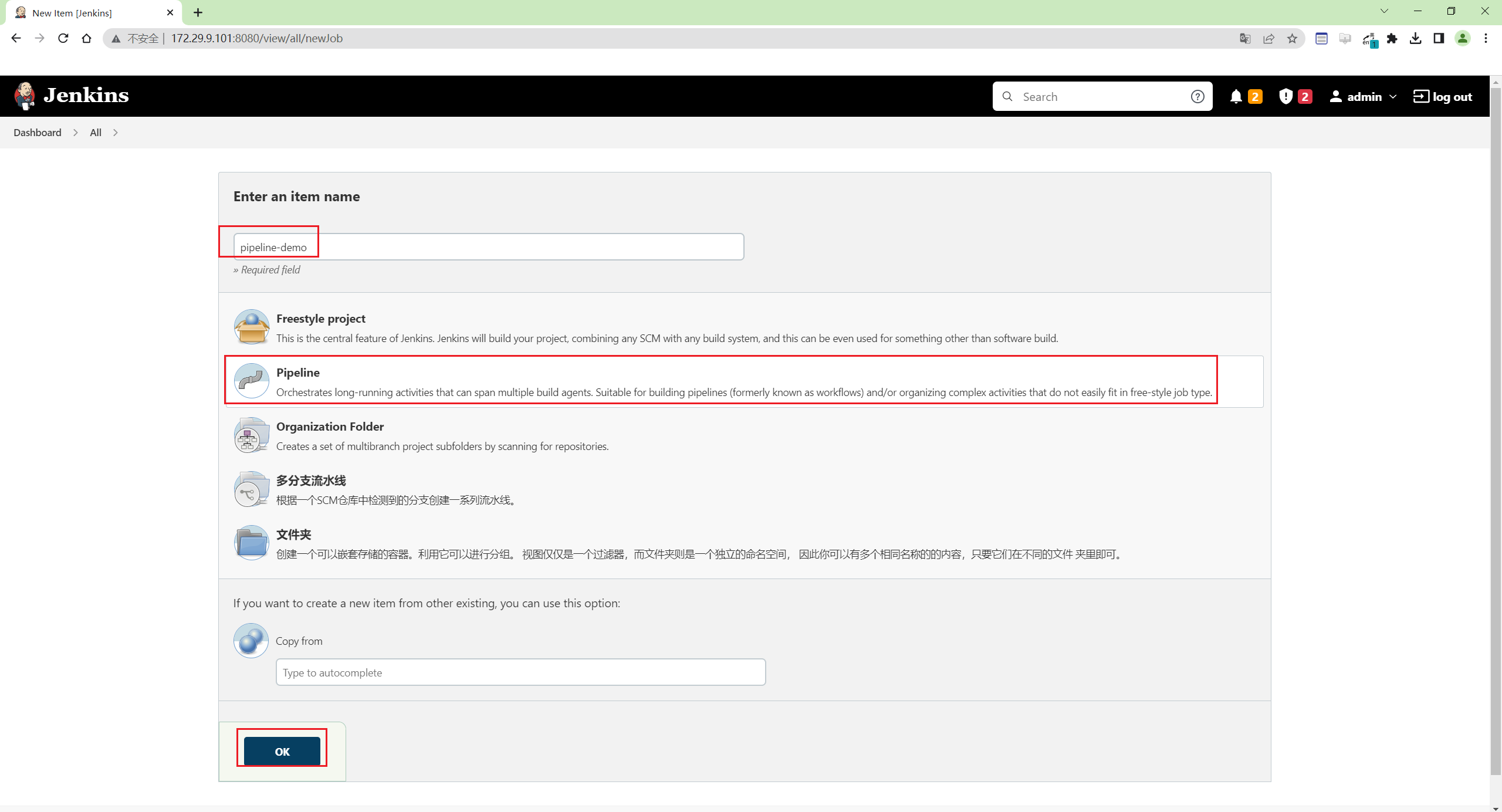The width and height of the screenshot is (1502, 812).
Task: Click the grey reader extension icon
Action: click(1345, 38)
